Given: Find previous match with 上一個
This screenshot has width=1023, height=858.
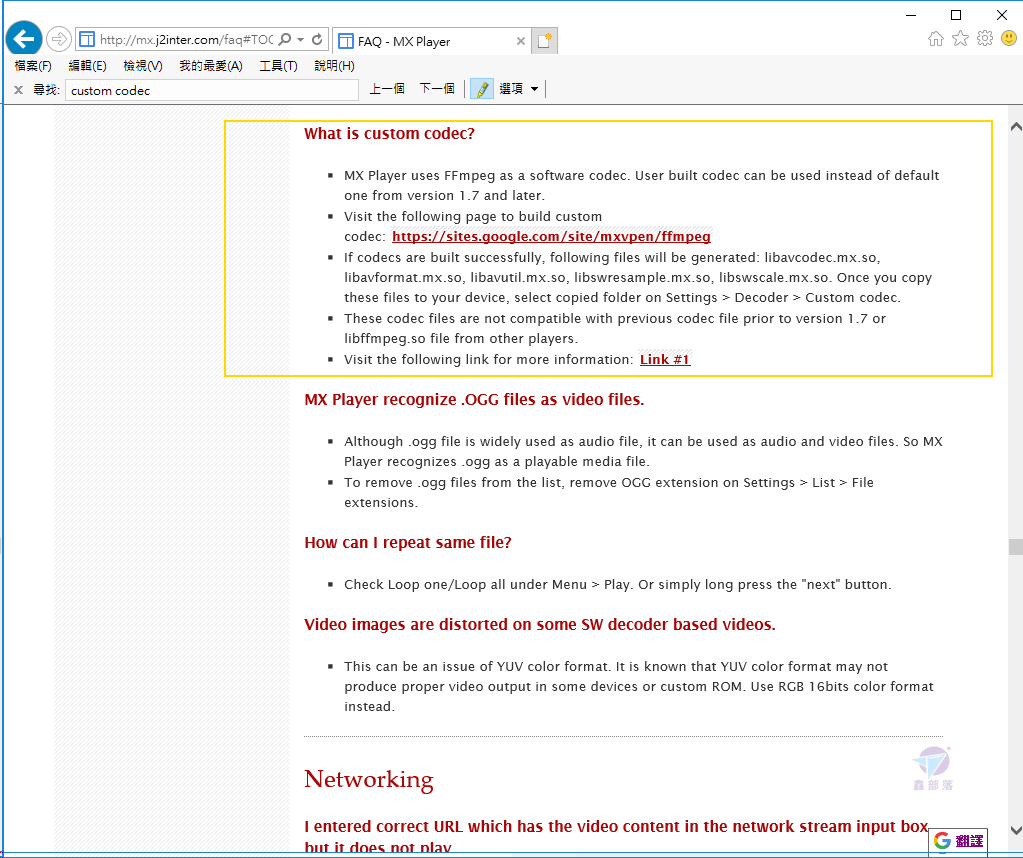Looking at the screenshot, I should pyautogui.click(x=387, y=89).
